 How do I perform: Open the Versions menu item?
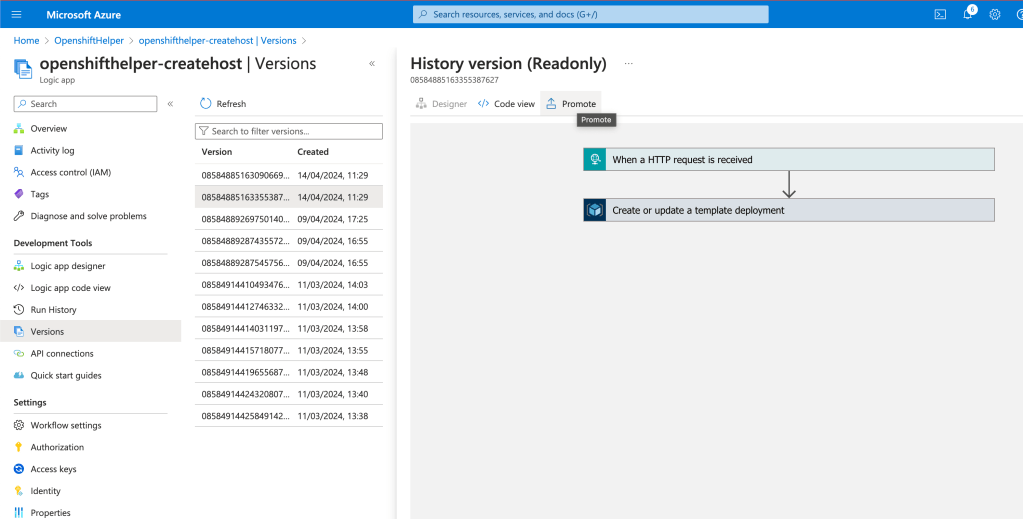pos(91,331)
